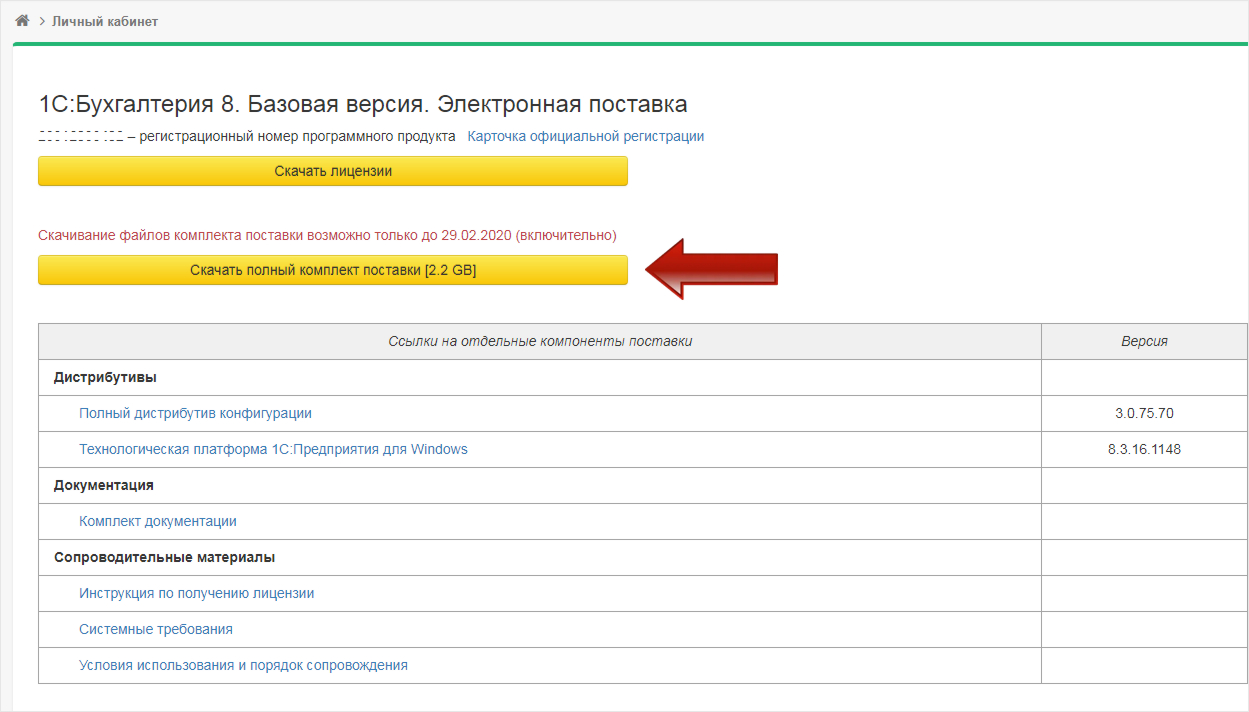Open Комплект документации link
The width and height of the screenshot is (1249, 712).
tap(158, 521)
